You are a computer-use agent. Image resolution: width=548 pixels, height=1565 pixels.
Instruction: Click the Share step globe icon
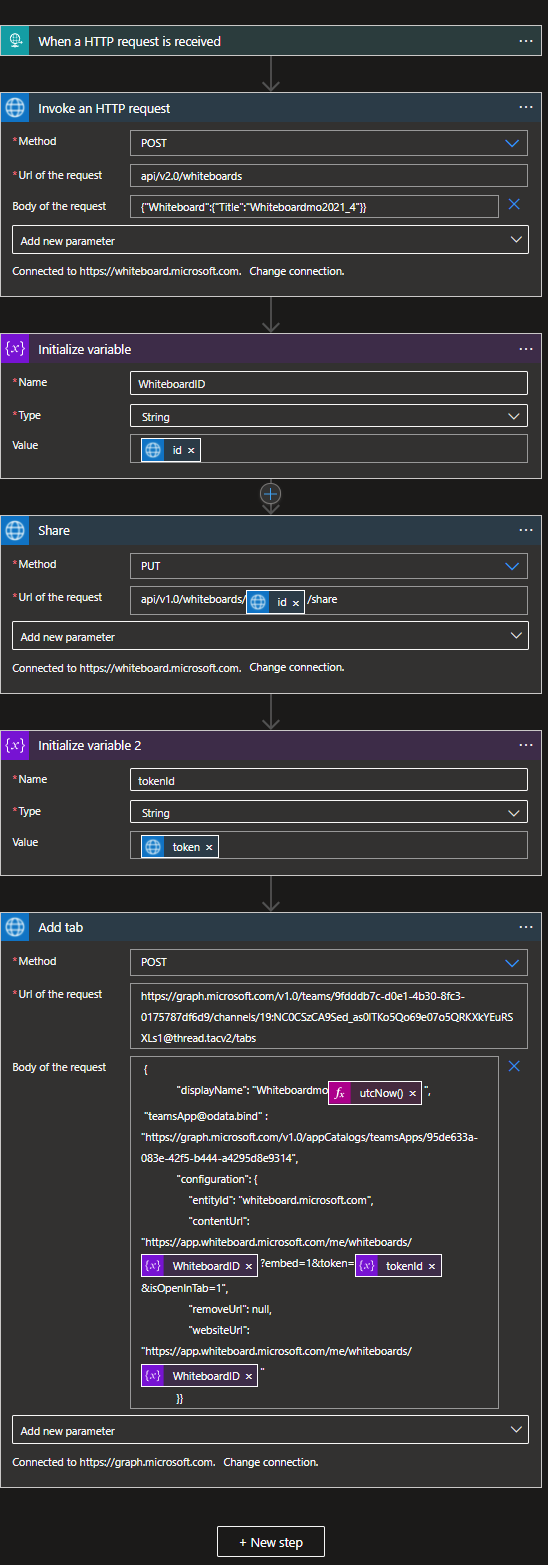click(x=15, y=530)
